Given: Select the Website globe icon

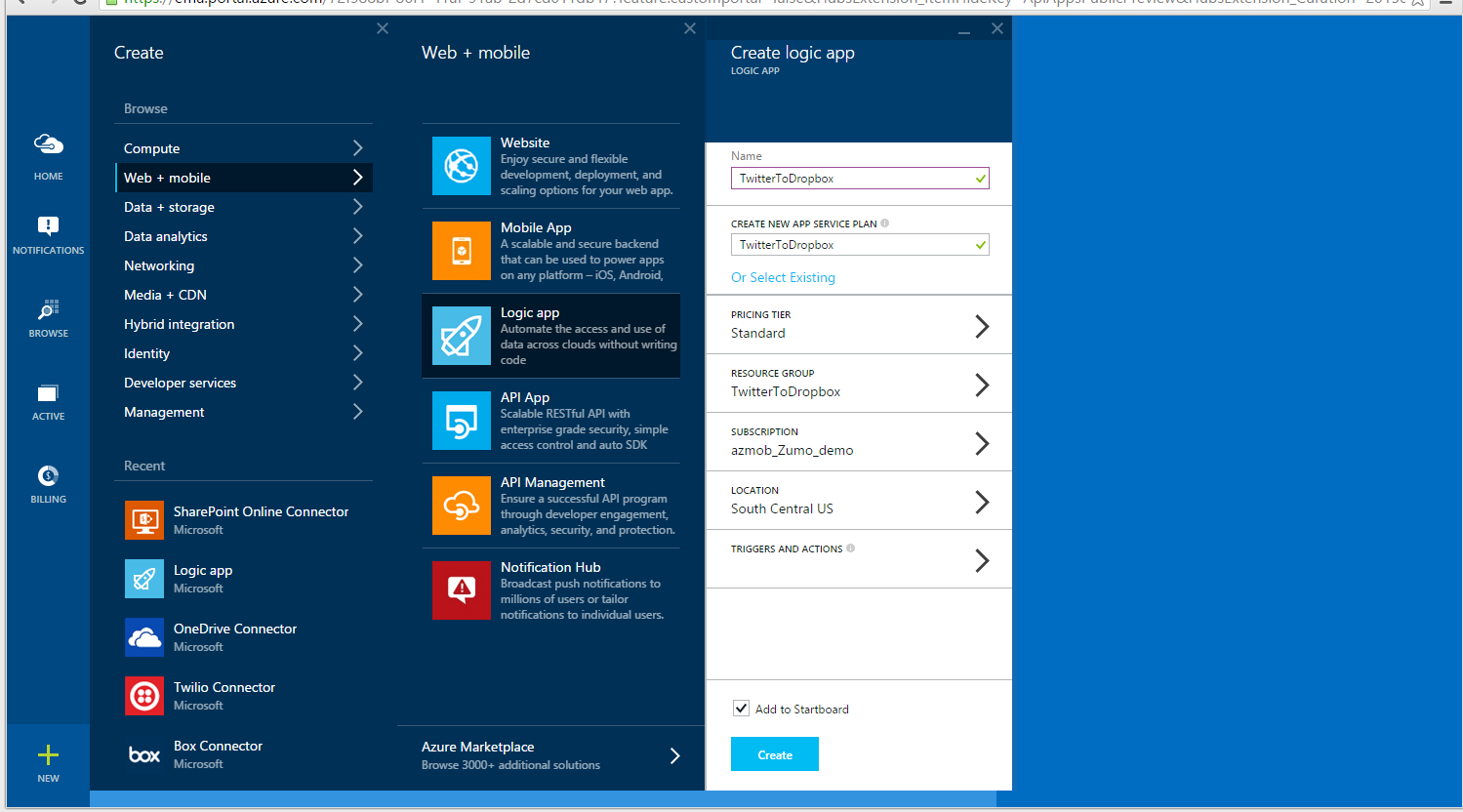Looking at the screenshot, I should pos(462,166).
